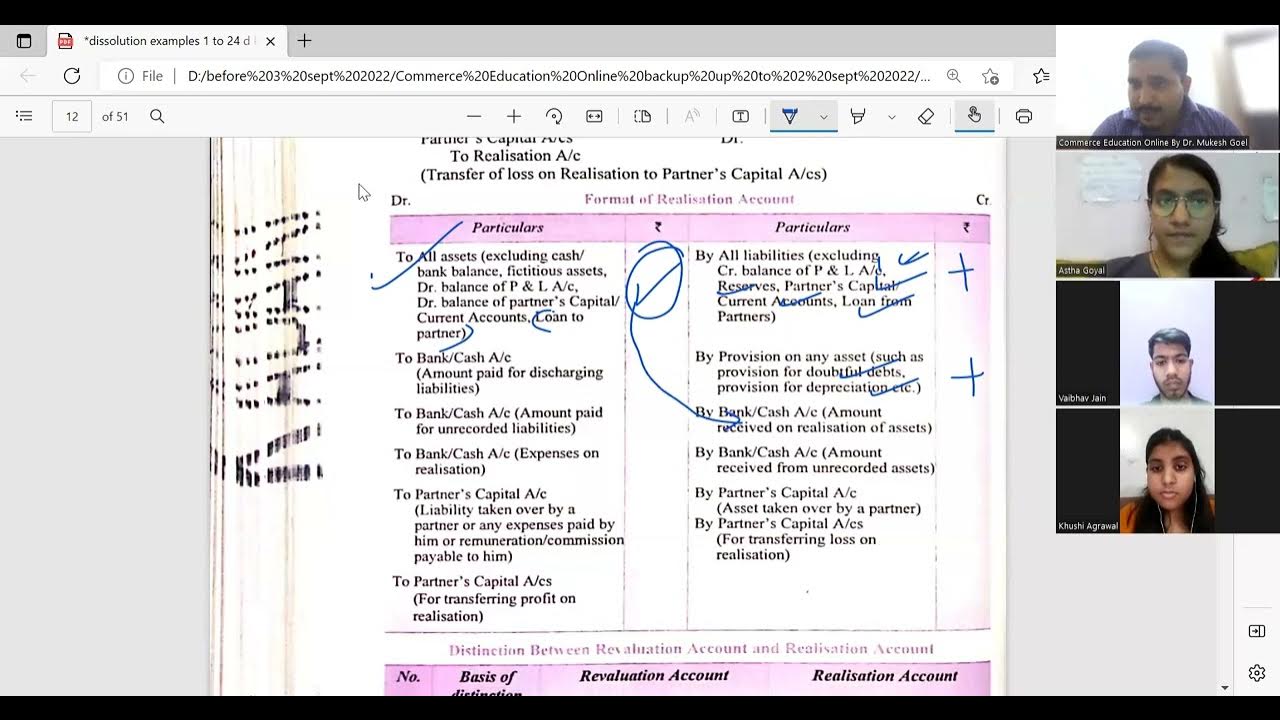This screenshot has height=720, width=1280.
Task: Select Dr. Mukesh Goel video tile
Action: click(1167, 89)
